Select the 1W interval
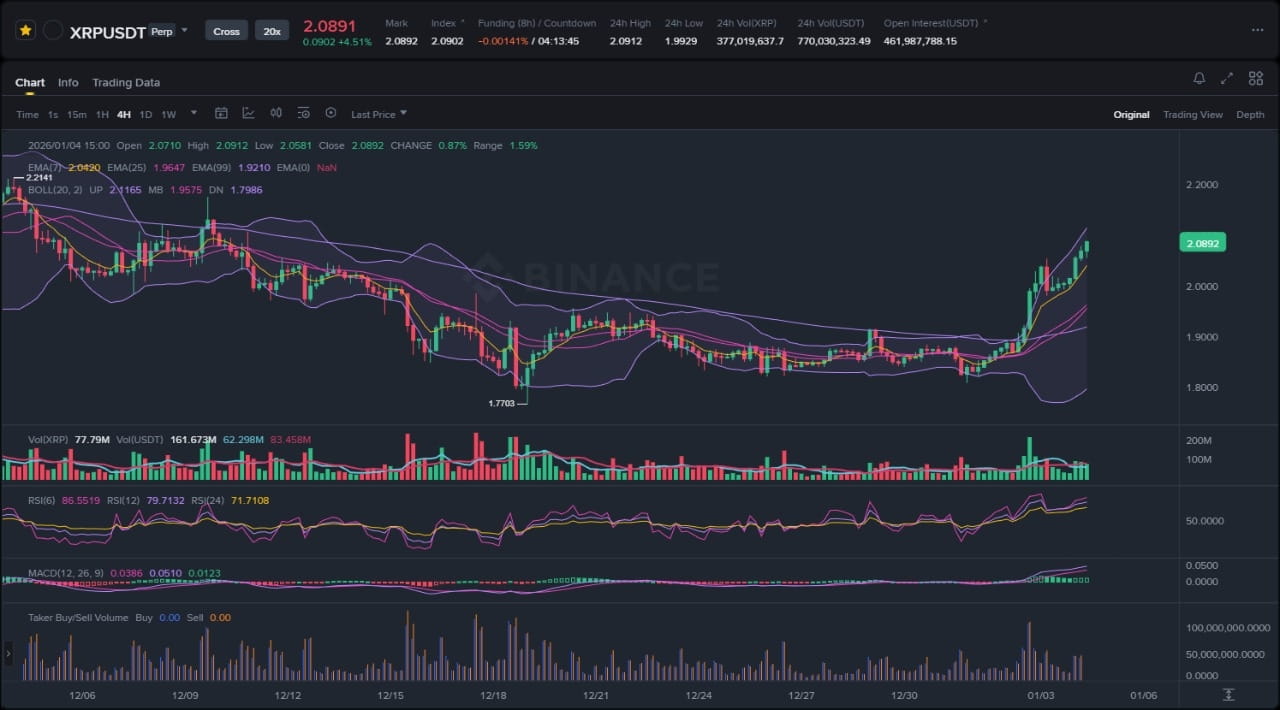This screenshot has height=710, width=1280. click(x=169, y=115)
